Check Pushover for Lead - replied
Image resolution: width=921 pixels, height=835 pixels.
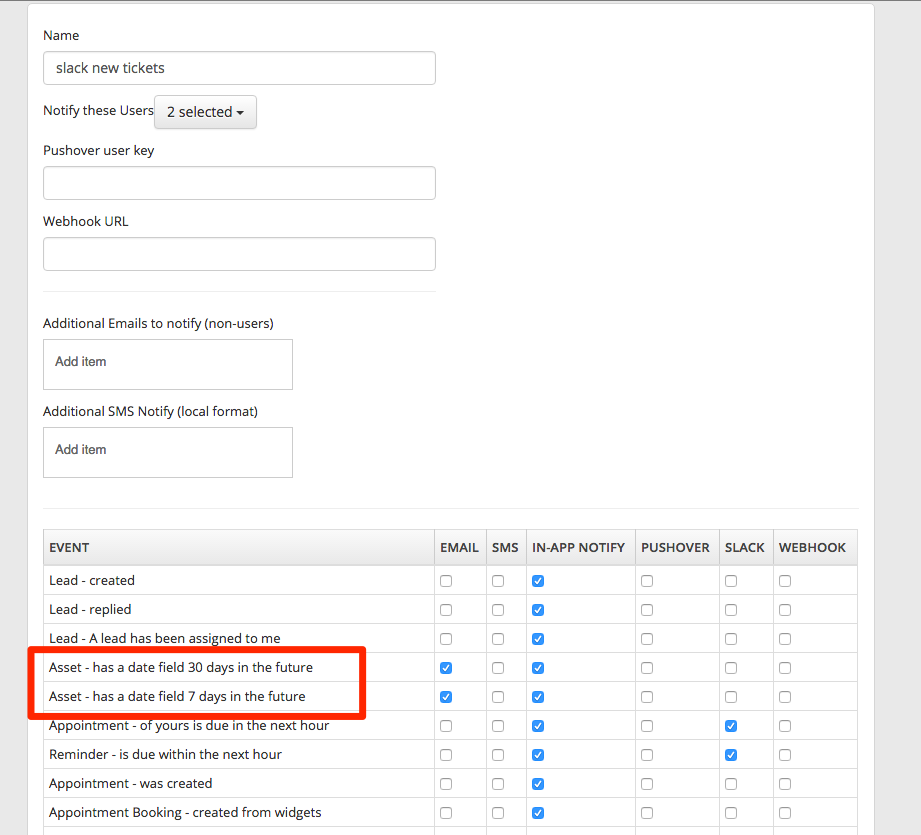(x=647, y=610)
